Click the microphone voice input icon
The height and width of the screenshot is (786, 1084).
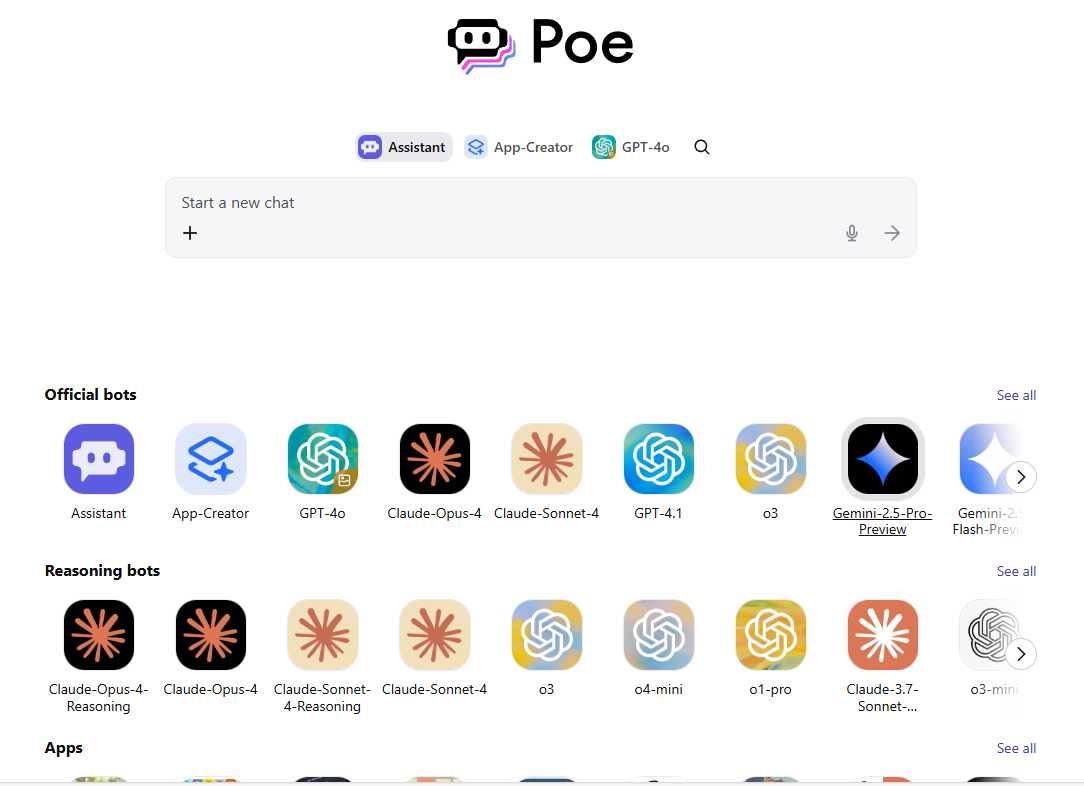(852, 233)
